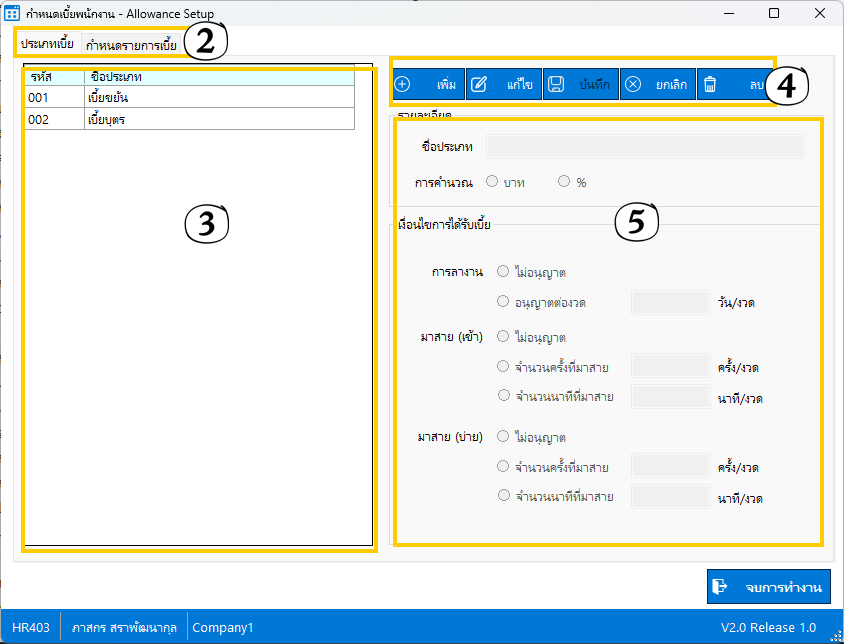Click the ชื่อประเภท text input field
The width and height of the screenshot is (844, 644).
pos(645,147)
